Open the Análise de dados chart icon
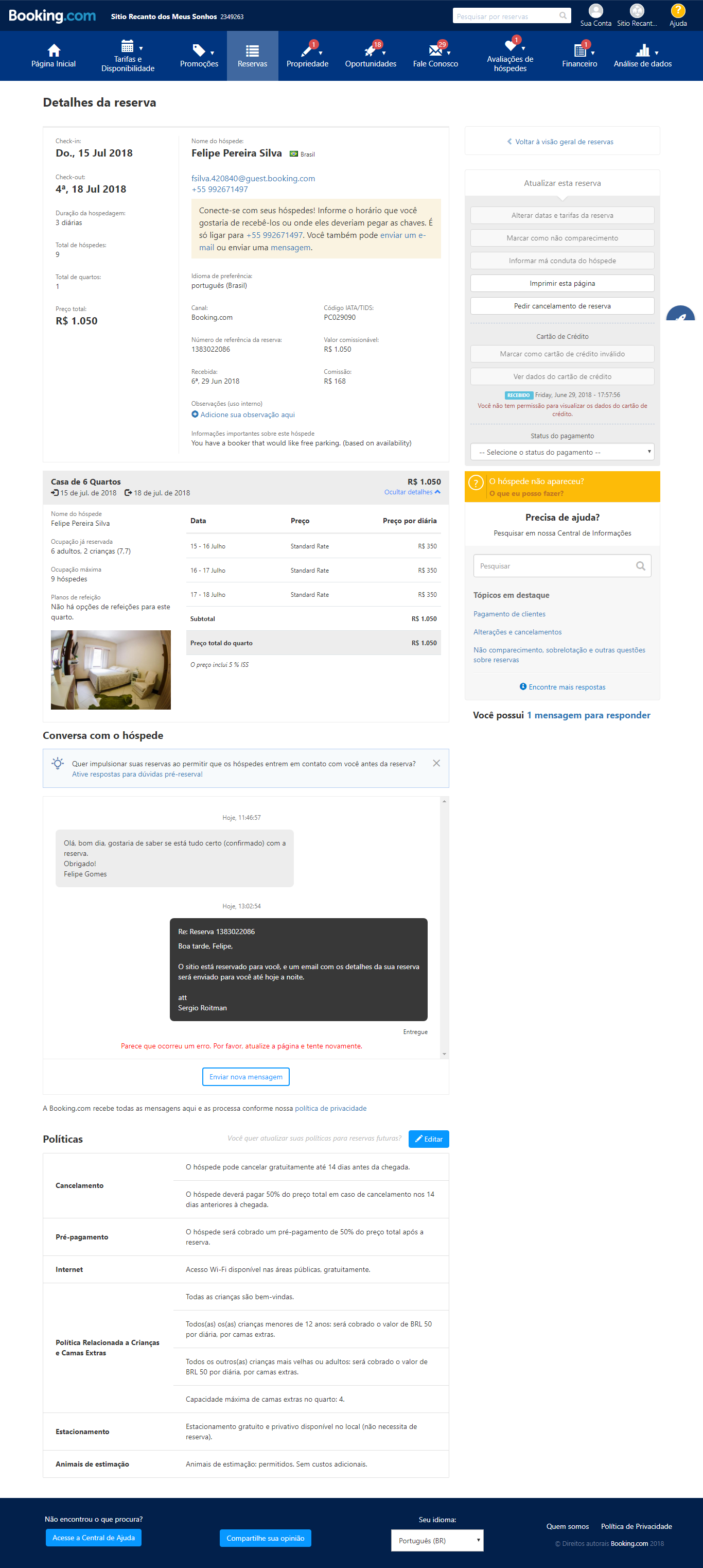The image size is (703, 1568). coord(642,50)
